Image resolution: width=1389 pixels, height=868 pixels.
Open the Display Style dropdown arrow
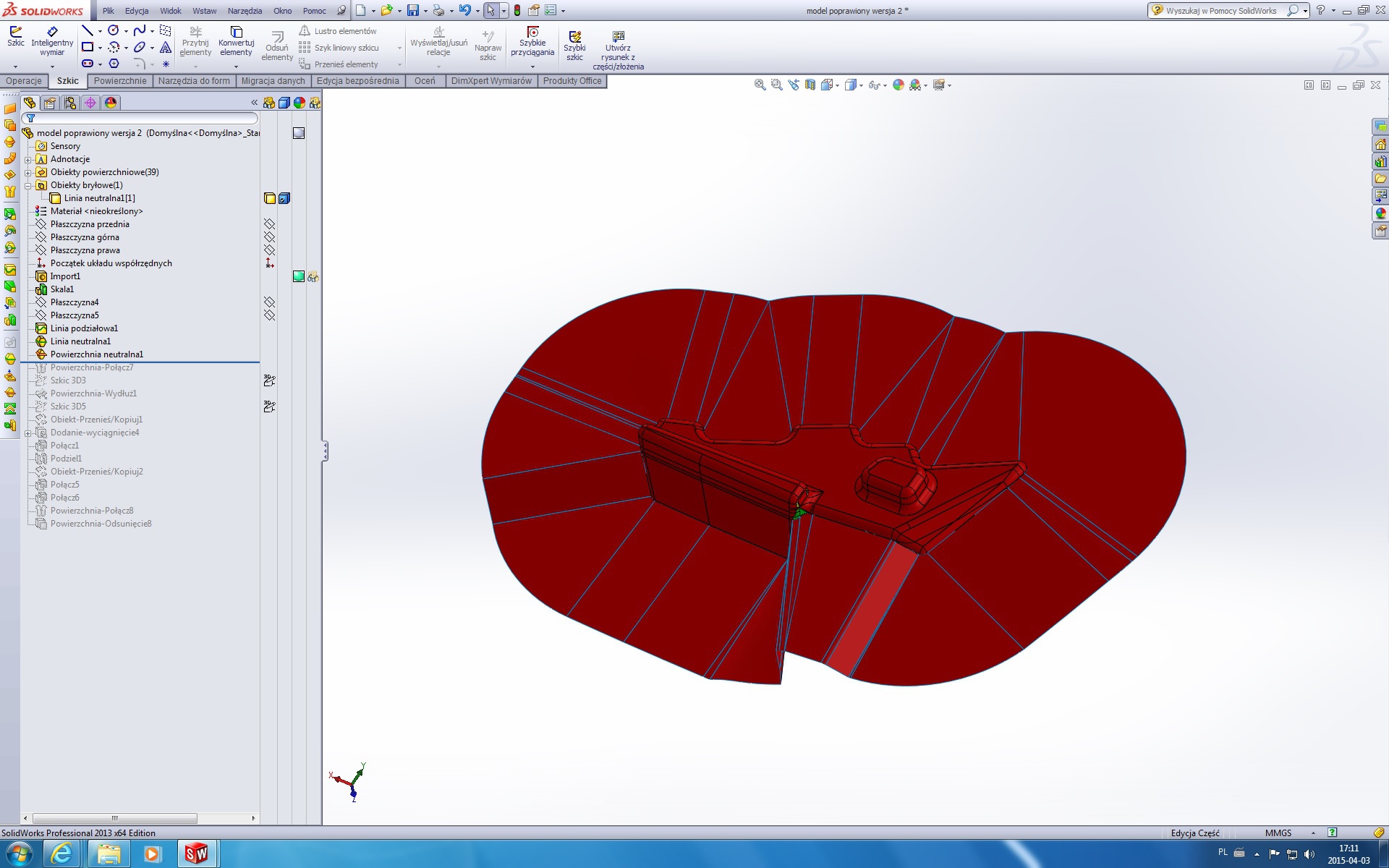coord(861,85)
